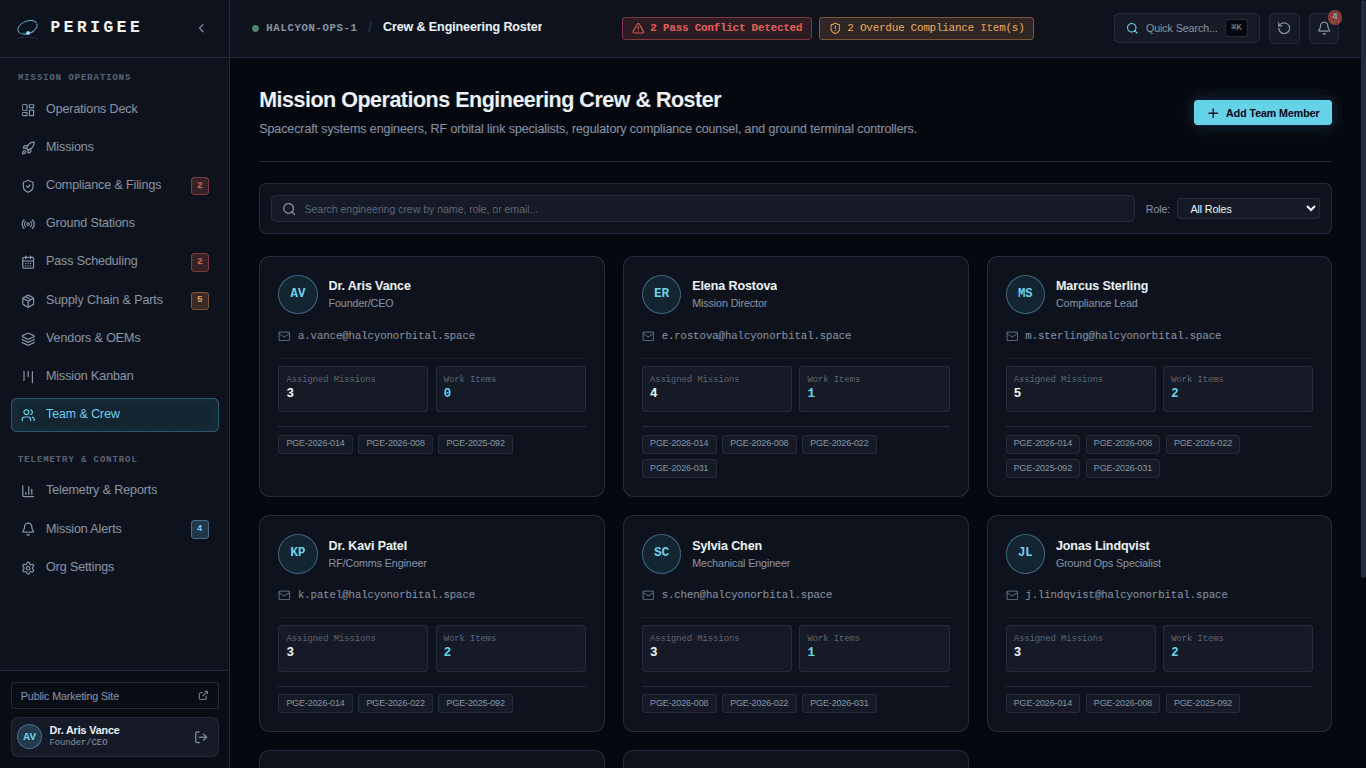1366x768 pixels.
Task: Click the Pass Scheduling badge count
Action: pyautogui.click(x=200, y=262)
